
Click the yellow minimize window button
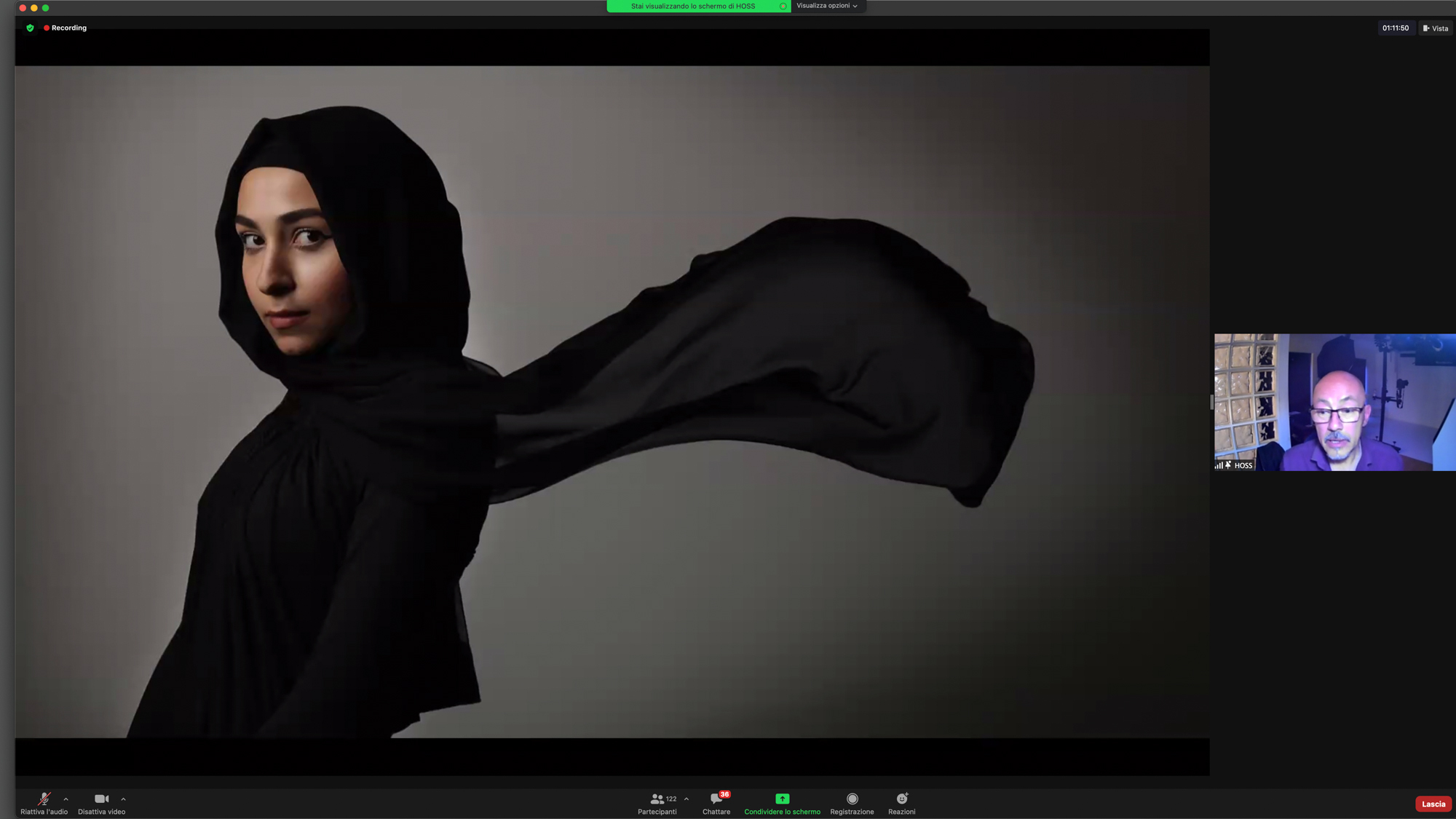tap(33, 8)
